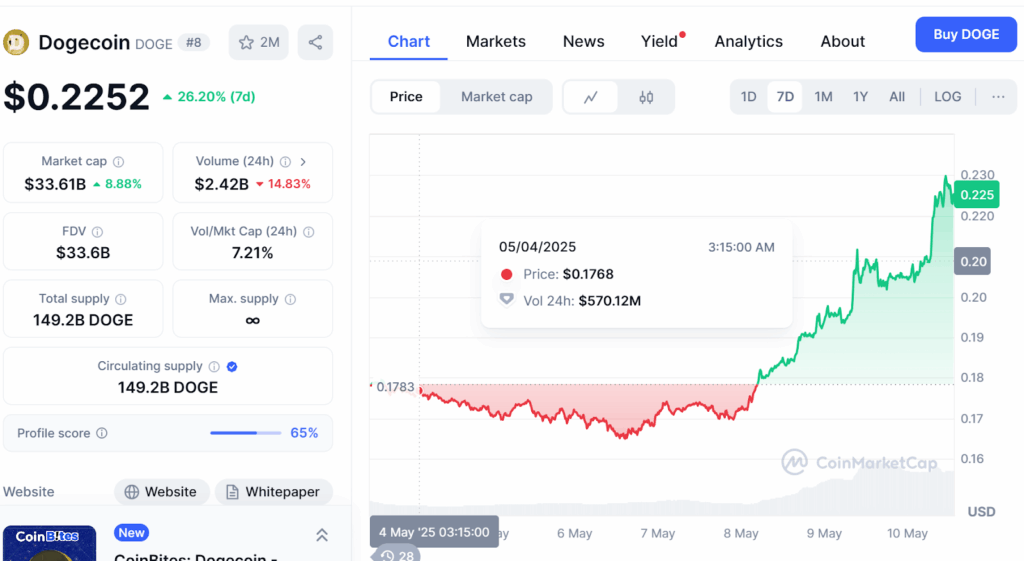1024x561 pixels.
Task: Click Max. supply info icon
Action: (x=291, y=299)
